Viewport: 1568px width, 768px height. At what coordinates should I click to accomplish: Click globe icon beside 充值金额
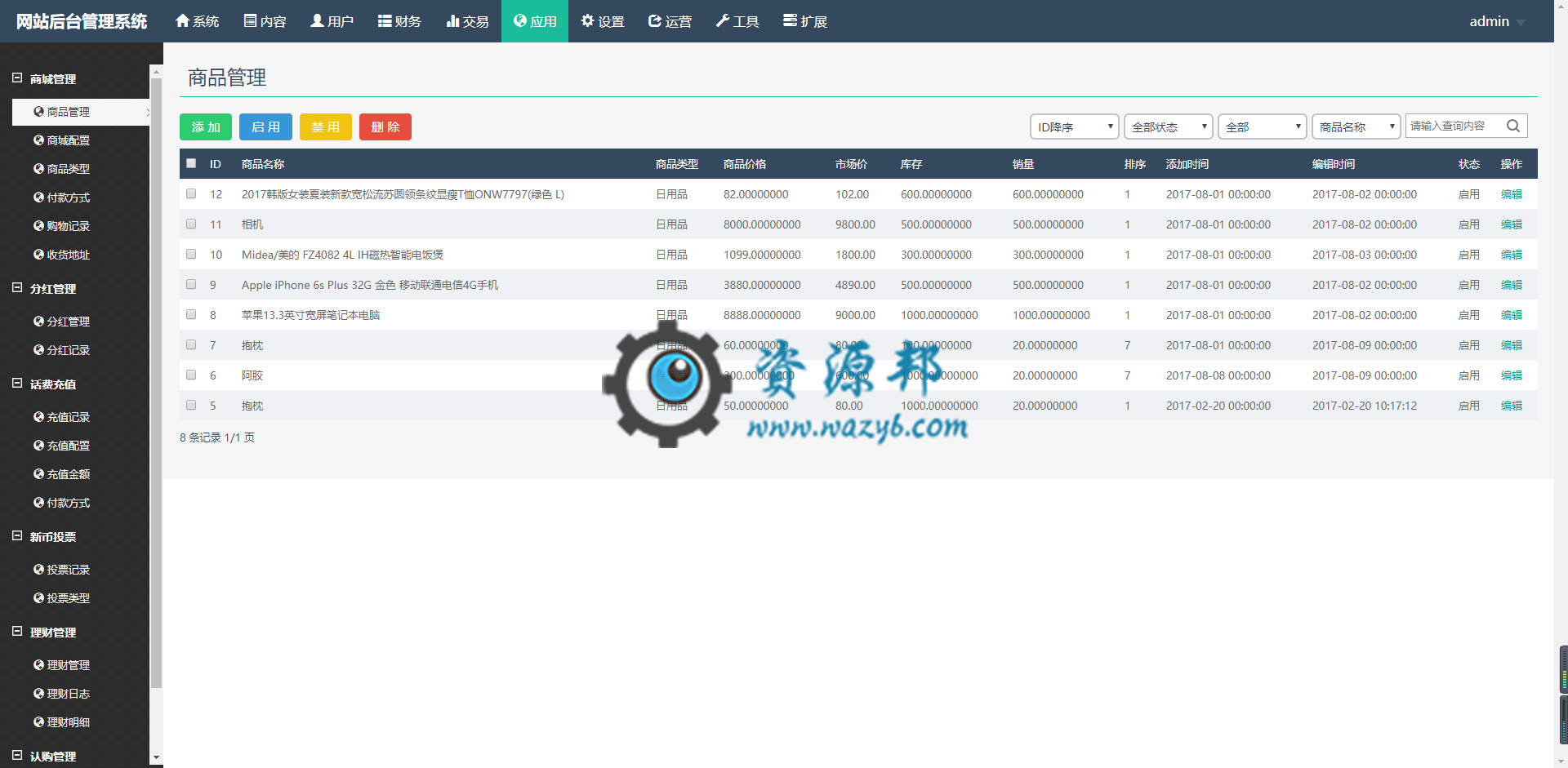[x=38, y=474]
